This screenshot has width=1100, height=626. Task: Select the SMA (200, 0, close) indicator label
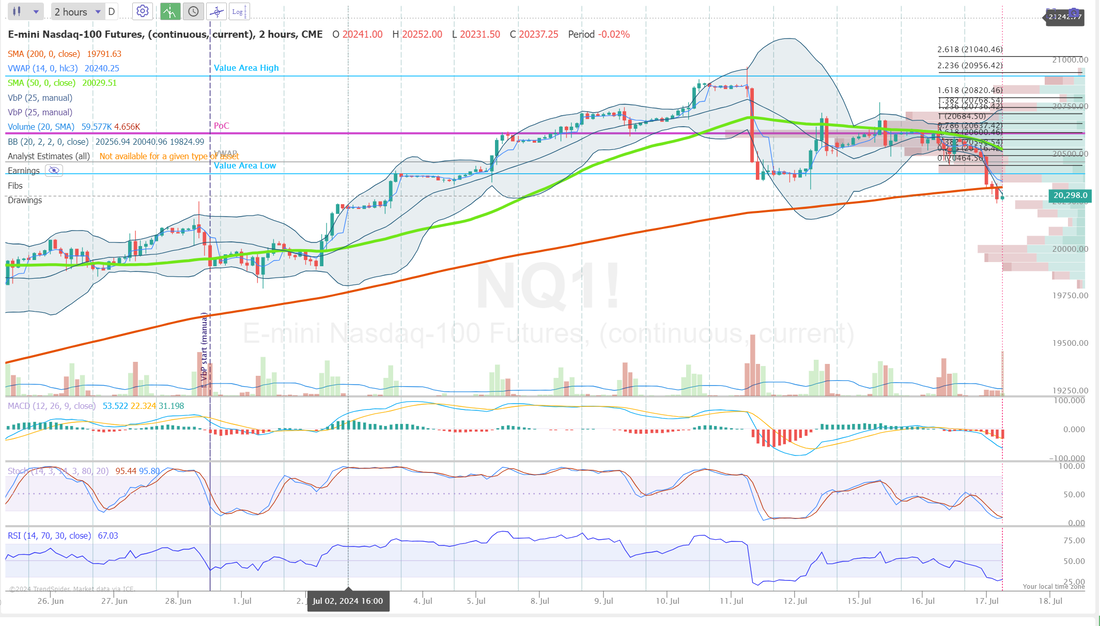pos(44,54)
